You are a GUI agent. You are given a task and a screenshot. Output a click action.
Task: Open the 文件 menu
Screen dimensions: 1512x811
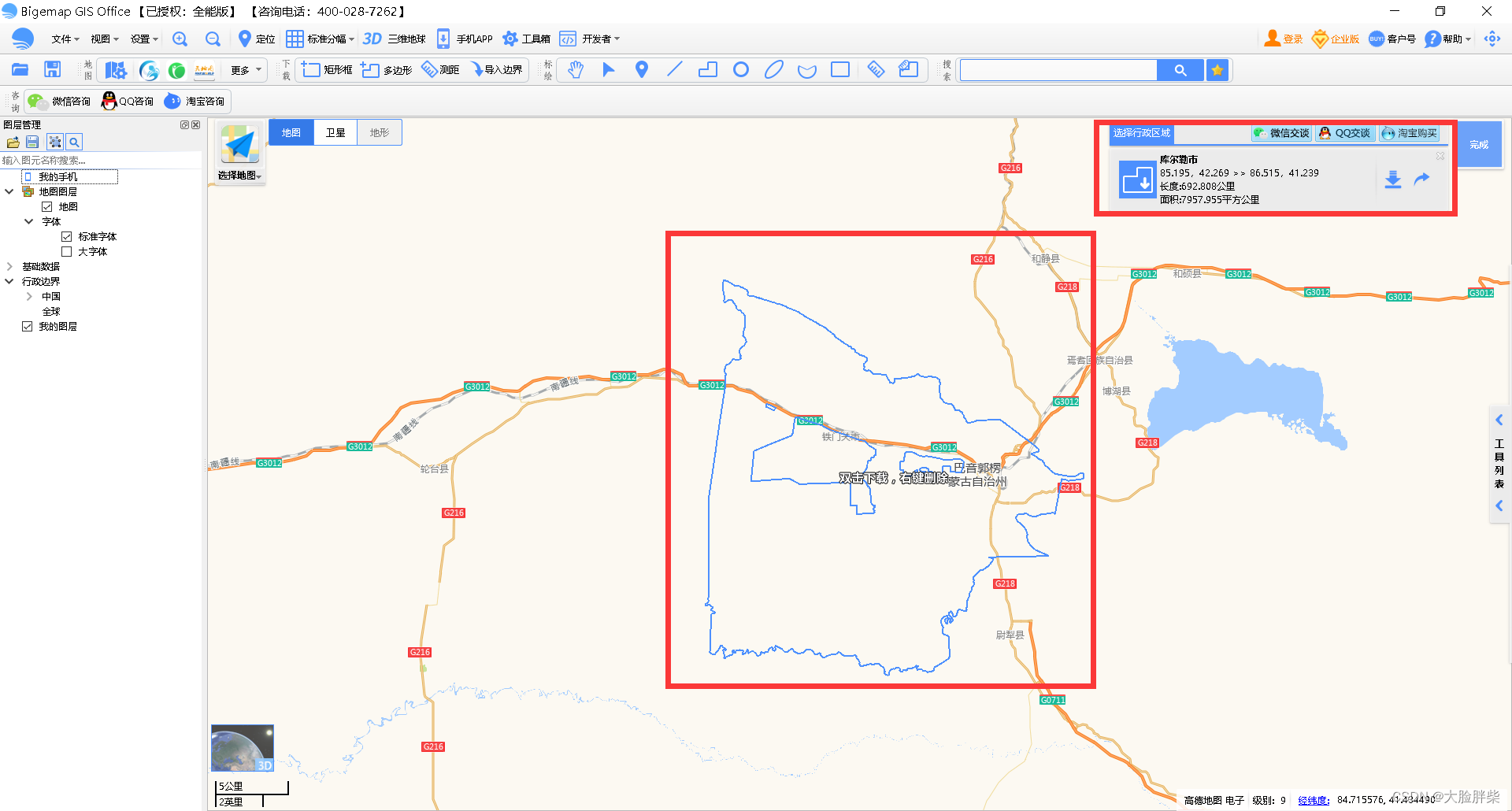click(x=65, y=39)
